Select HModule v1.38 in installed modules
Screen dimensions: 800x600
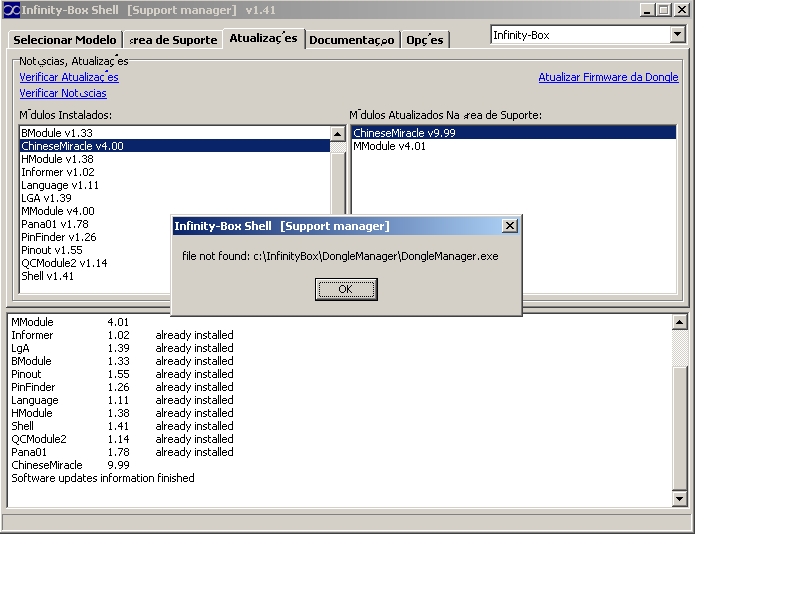[x=175, y=159]
